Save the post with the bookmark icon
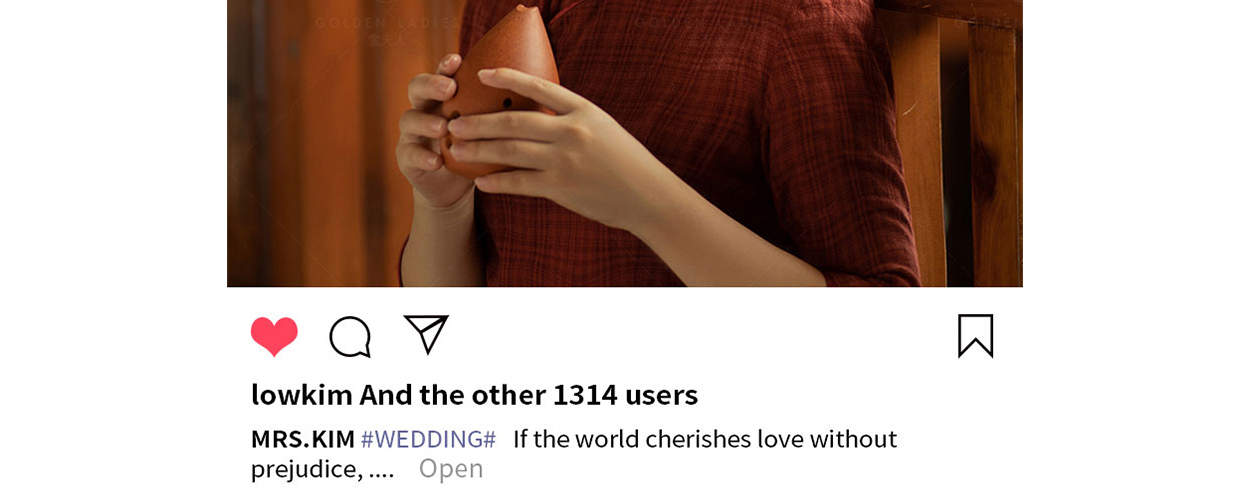The image size is (1250, 491). click(x=976, y=336)
